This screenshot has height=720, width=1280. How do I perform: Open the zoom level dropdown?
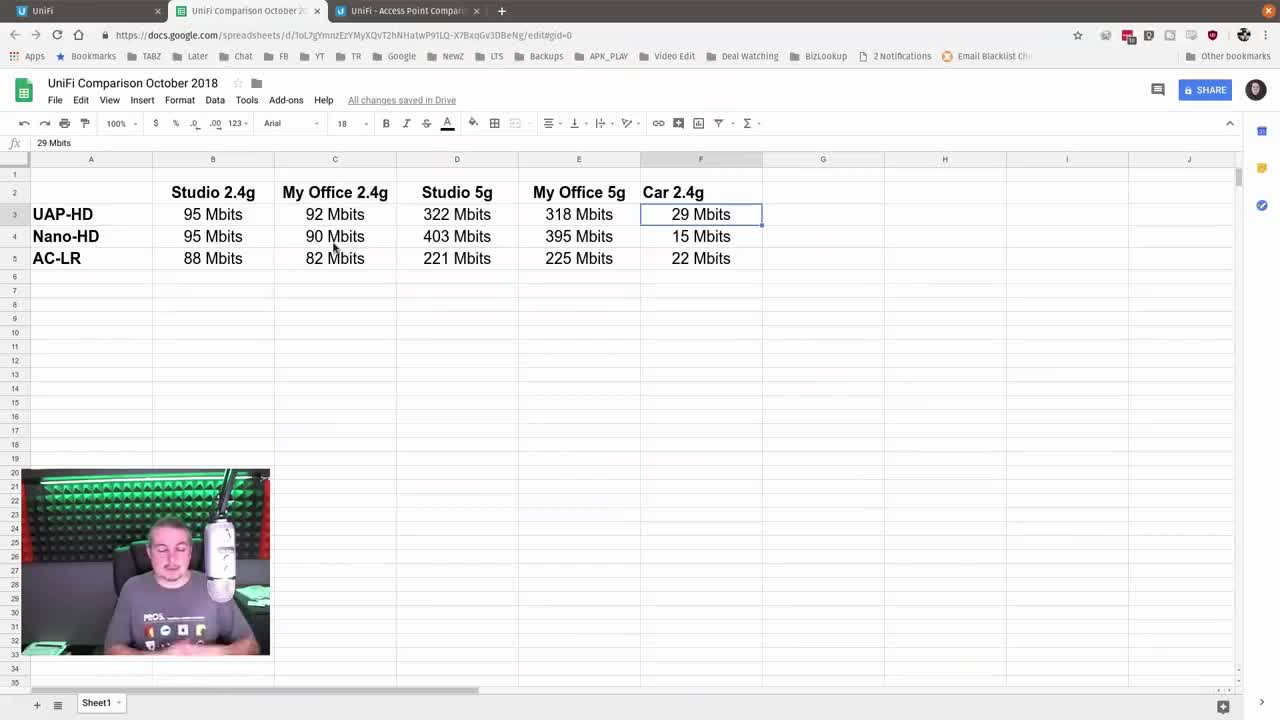(x=121, y=123)
